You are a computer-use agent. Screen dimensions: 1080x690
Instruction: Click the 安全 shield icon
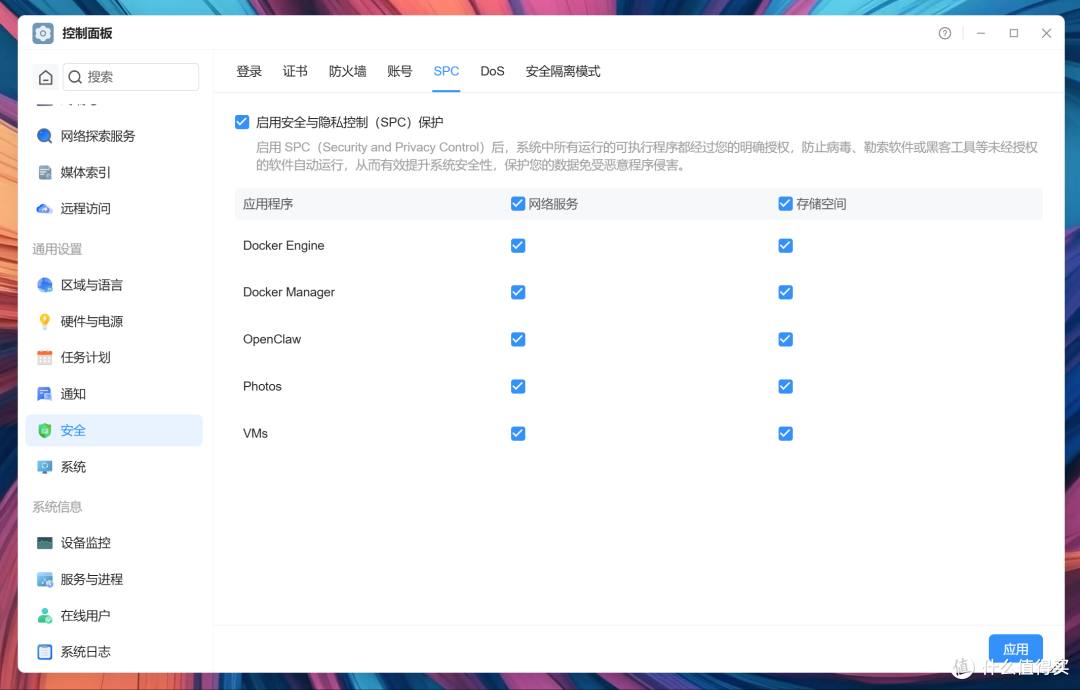45,430
